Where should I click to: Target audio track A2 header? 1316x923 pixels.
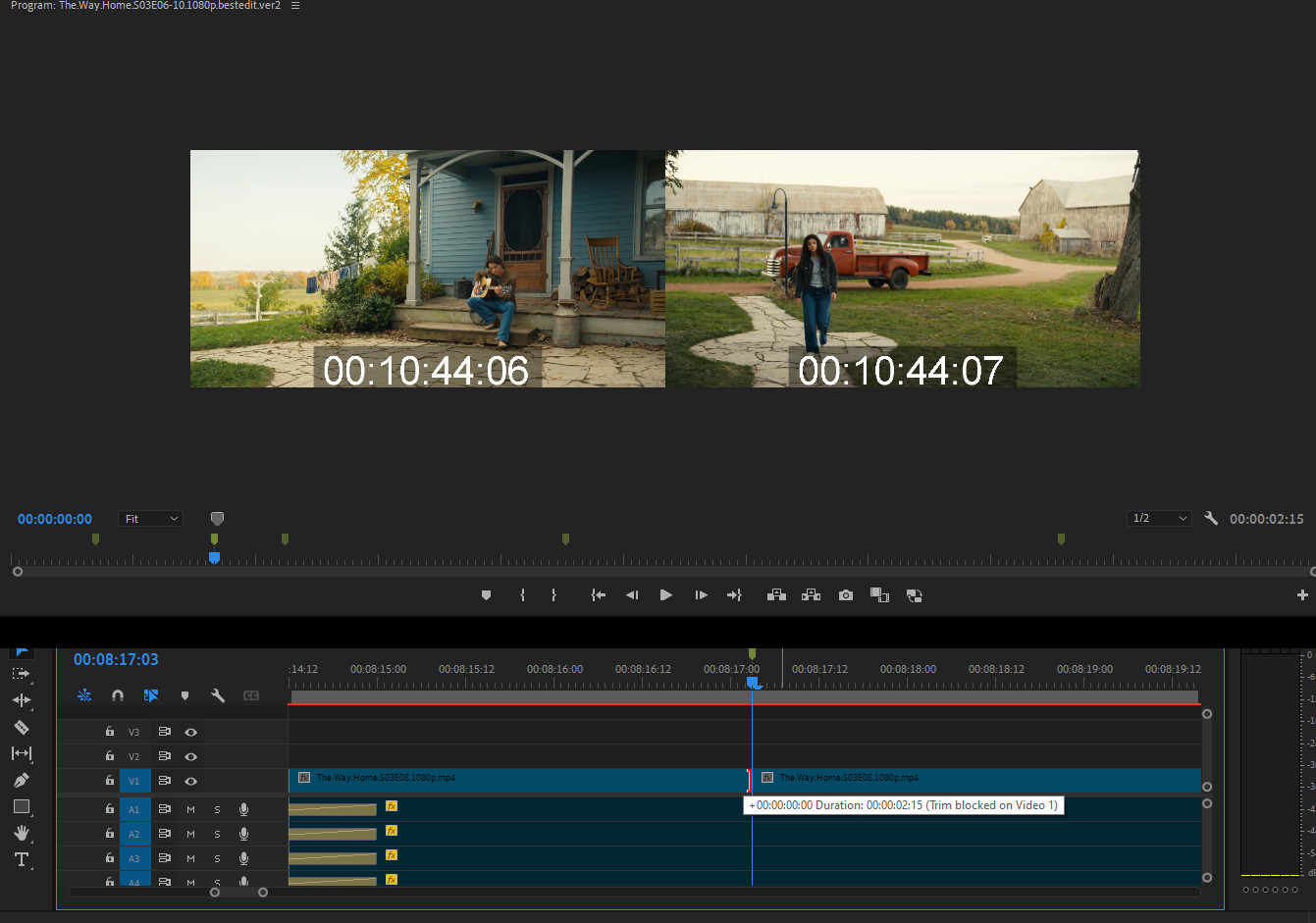tap(134, 834)
